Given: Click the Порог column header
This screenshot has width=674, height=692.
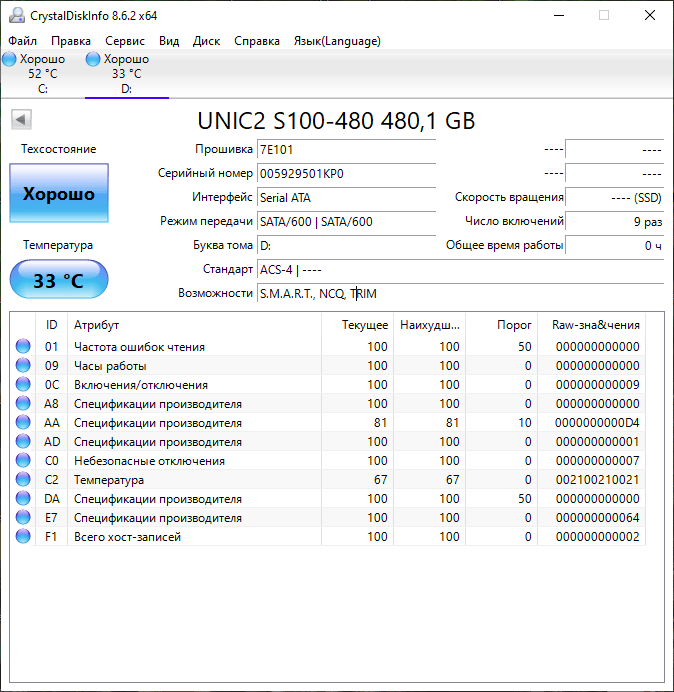Looking at the screenshot, I should point(501,325).
